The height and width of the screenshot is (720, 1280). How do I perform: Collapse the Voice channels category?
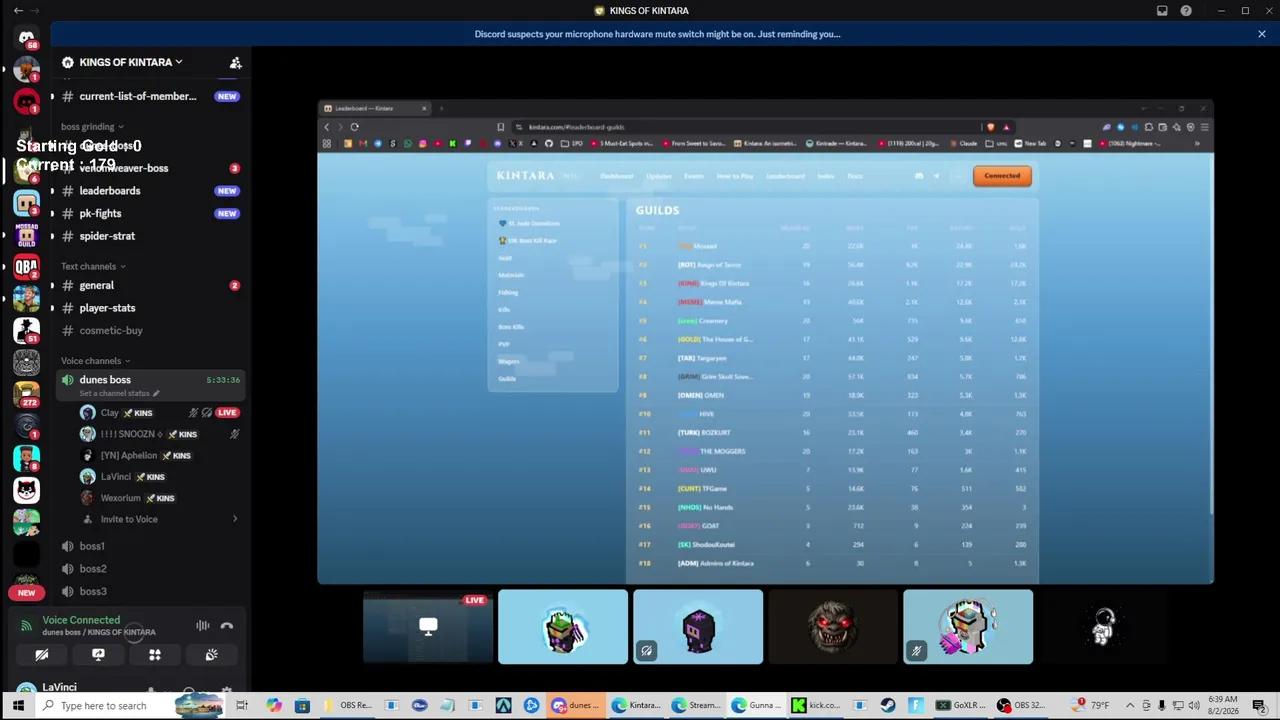(96, 361)
